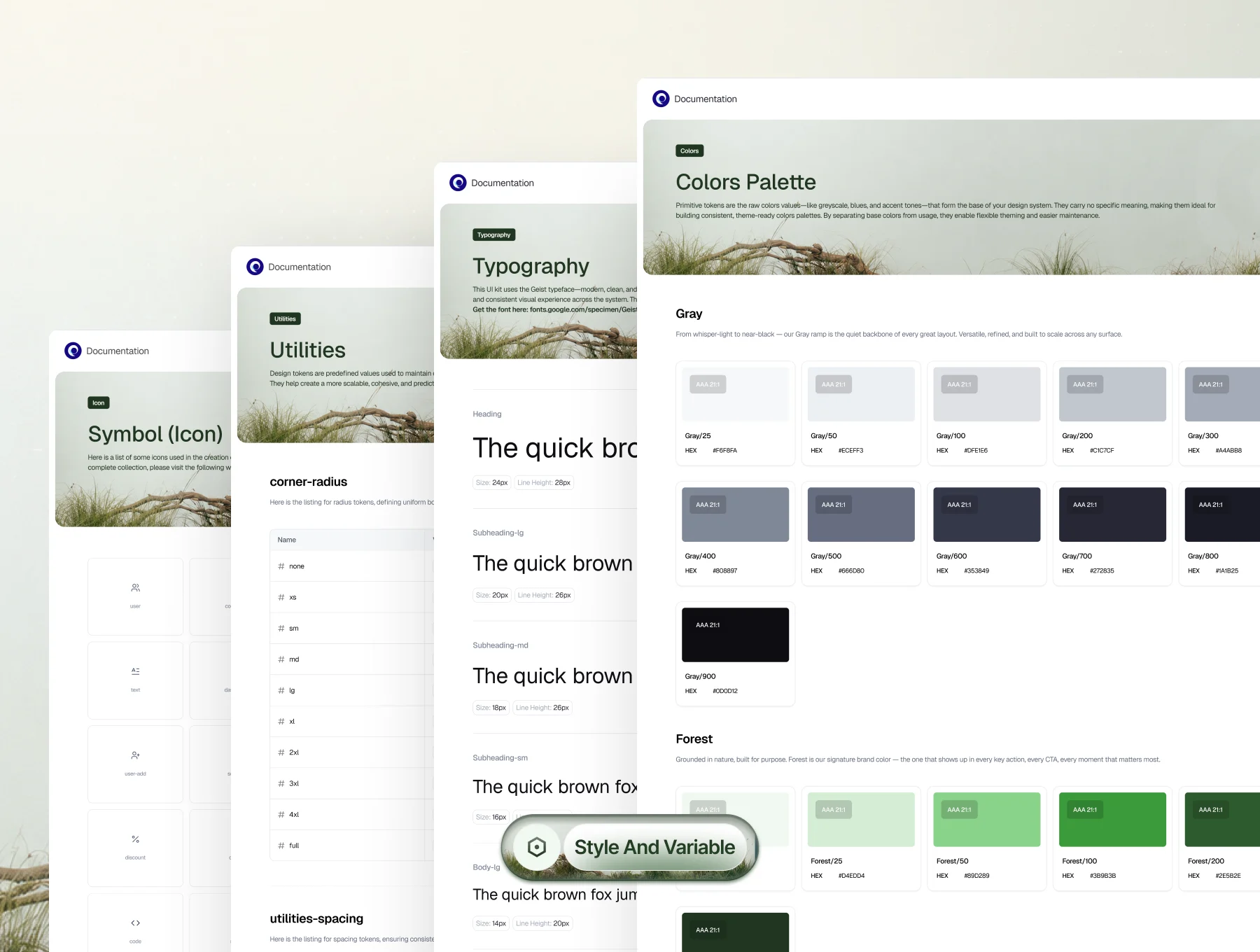
Task: Click the hash icon beside '2xl'
Action: pos(281,752)
